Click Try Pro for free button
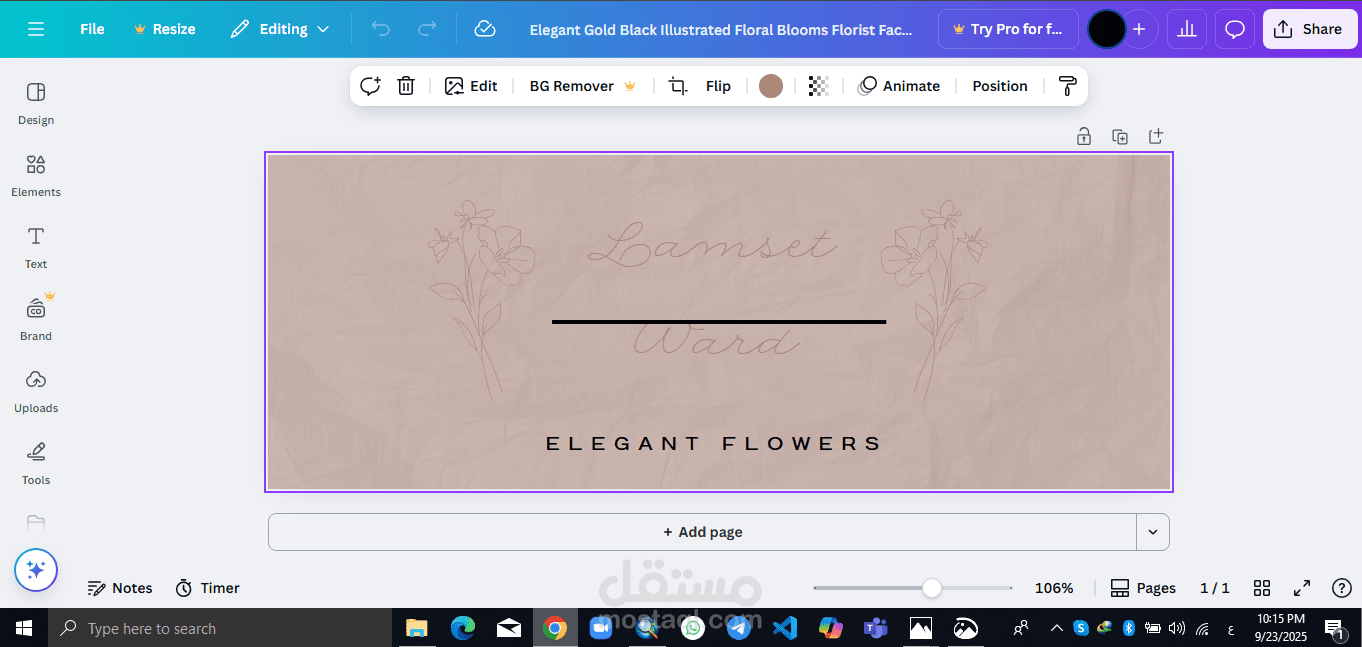 pos(1008,29)
